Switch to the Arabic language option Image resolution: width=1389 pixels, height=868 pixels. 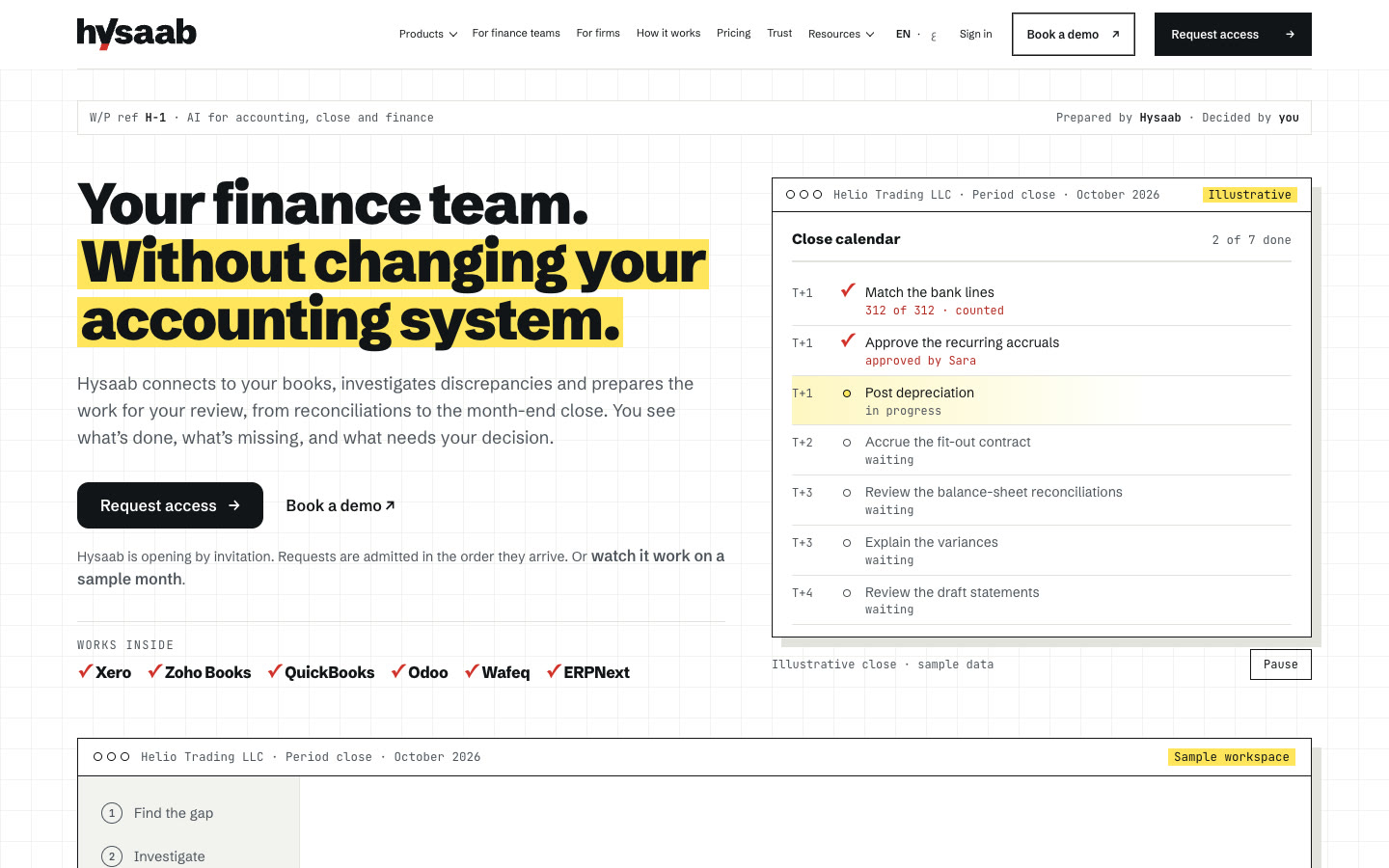click(x=934, y=36)
